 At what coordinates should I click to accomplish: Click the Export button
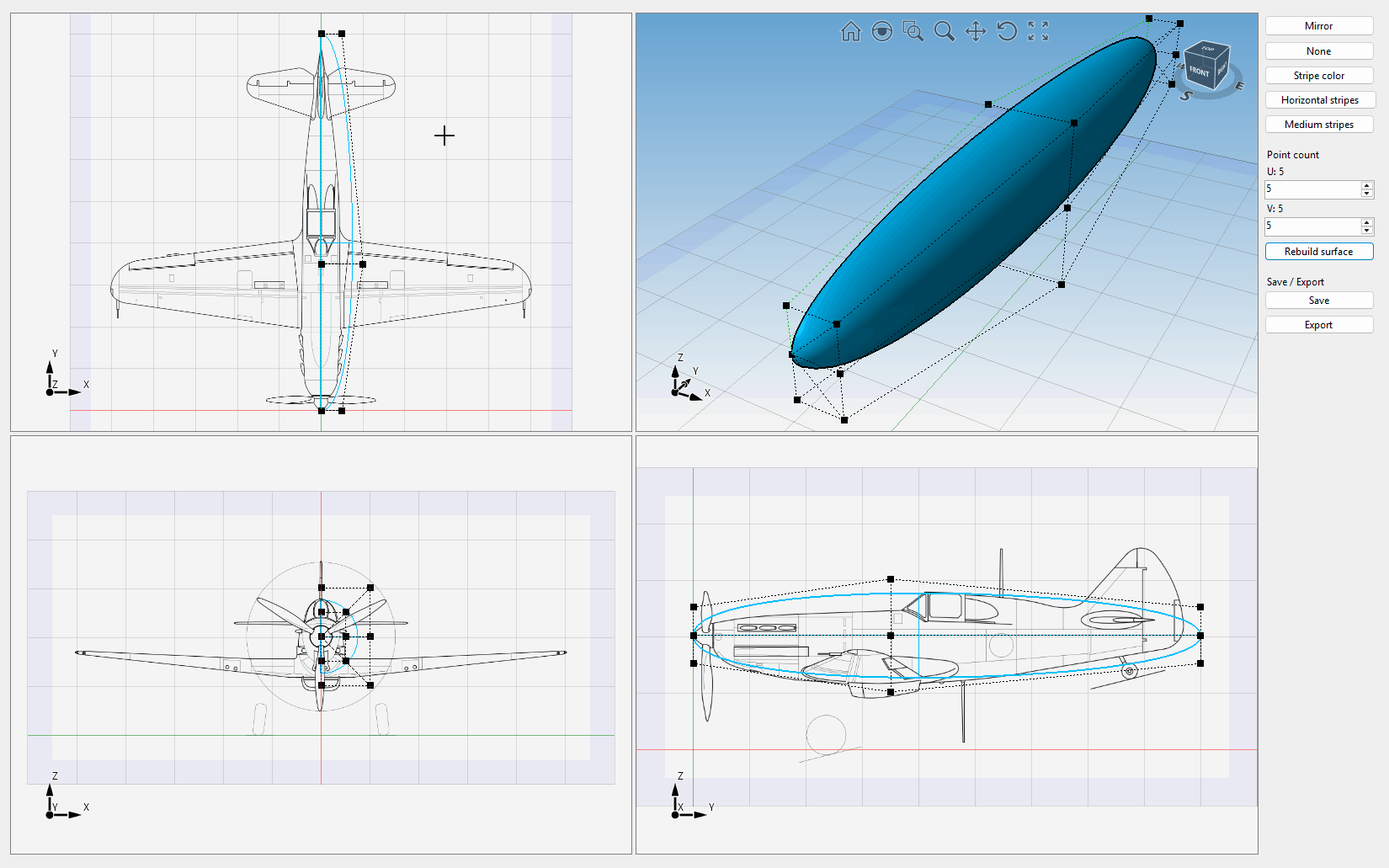[1318, 325]
